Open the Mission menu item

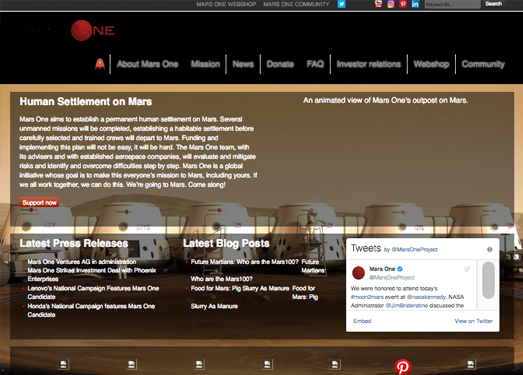(205, 64)
